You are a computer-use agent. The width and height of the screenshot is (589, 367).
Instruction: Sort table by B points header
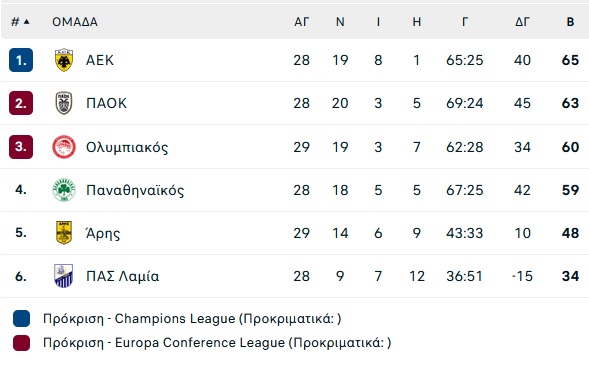click(570, 22)
